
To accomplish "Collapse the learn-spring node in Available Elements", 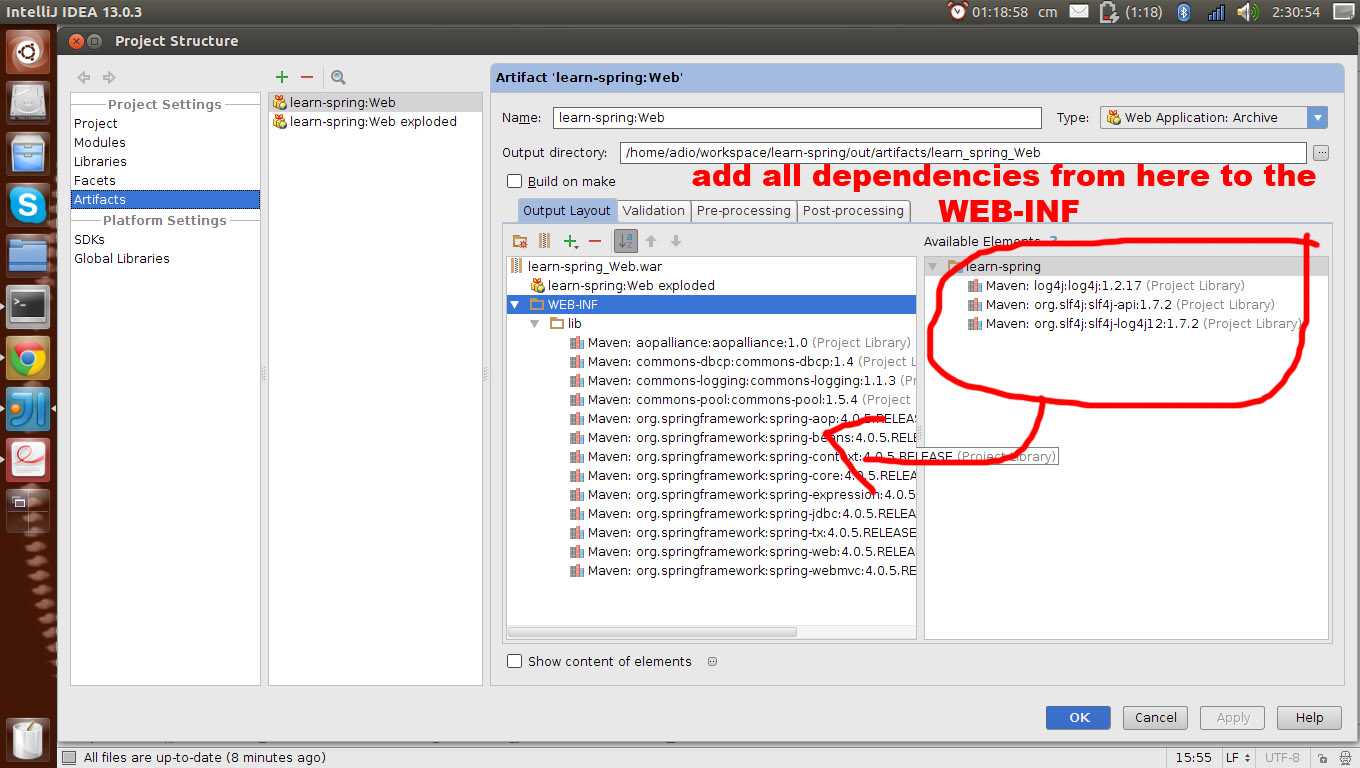I will [x=933, y=266].
